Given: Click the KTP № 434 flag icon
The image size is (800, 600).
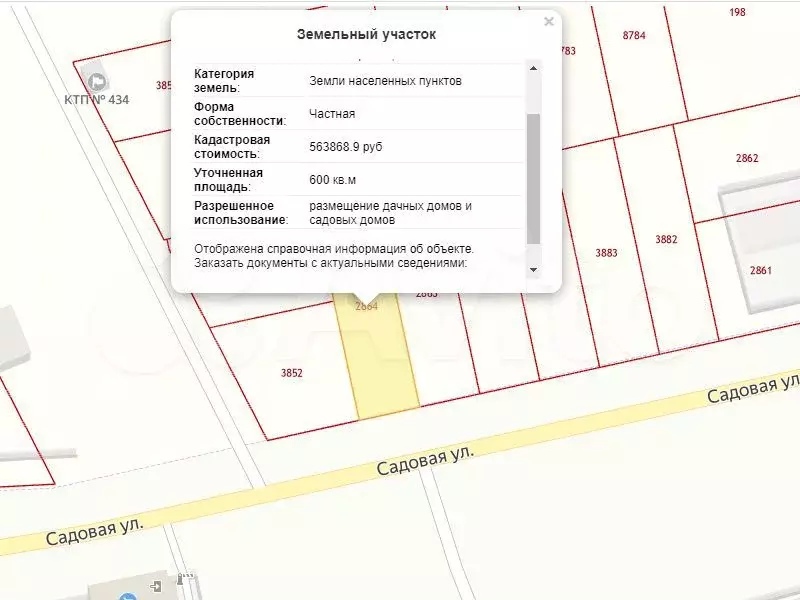Looking at the screenshot, I should point(97,81).
